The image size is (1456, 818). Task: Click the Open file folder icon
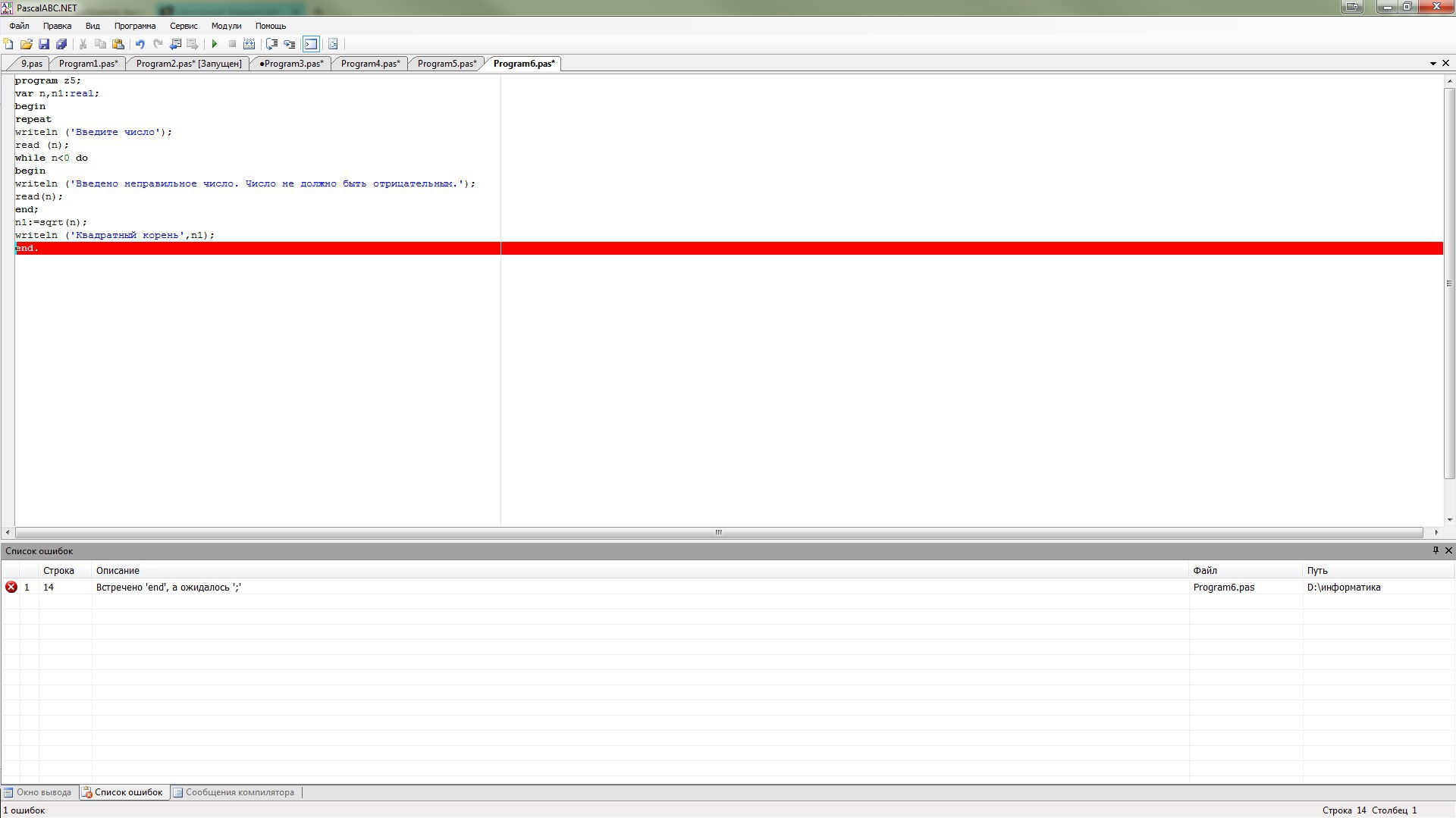click(26, 44)
